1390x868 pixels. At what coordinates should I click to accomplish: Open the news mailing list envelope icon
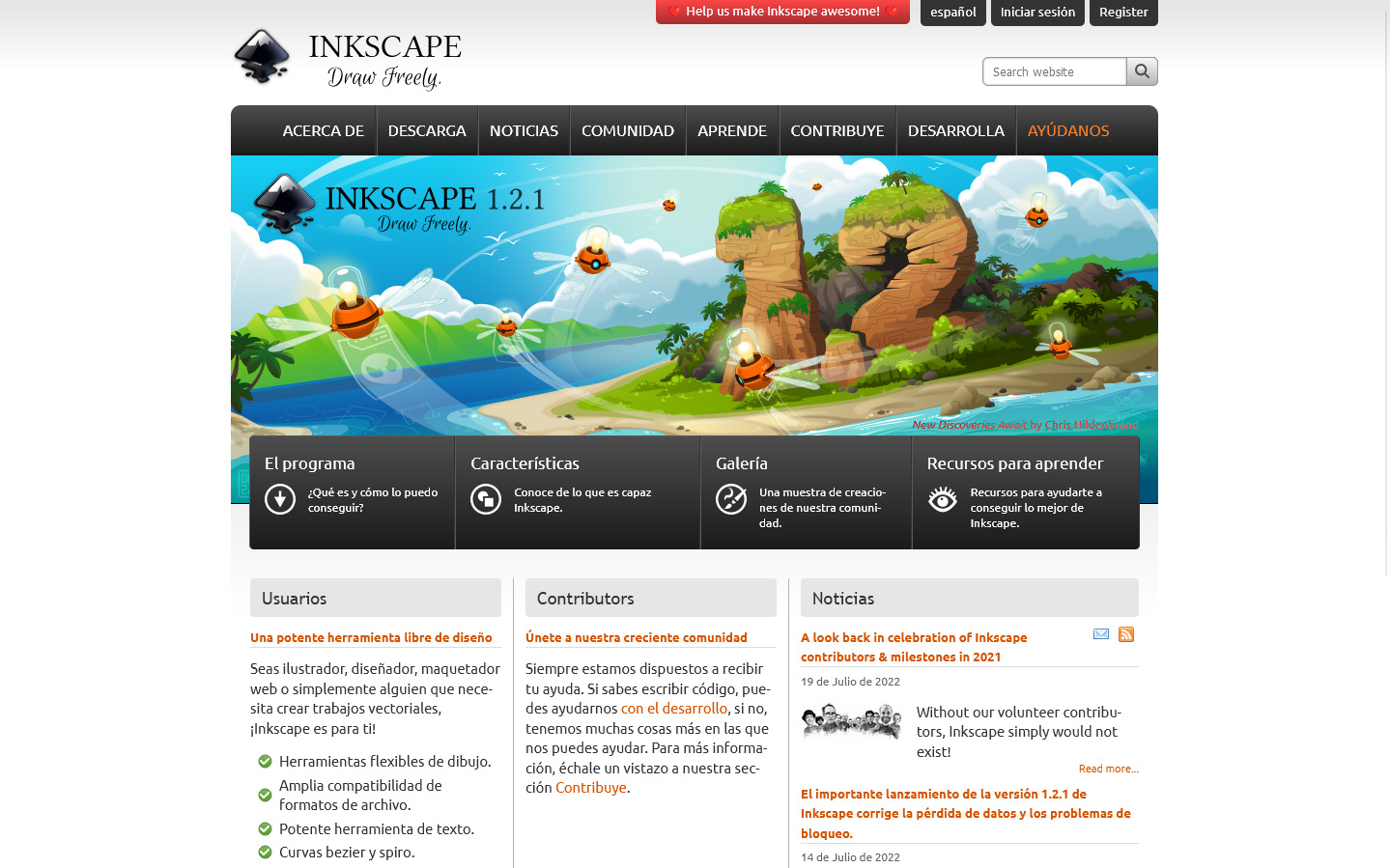click(1100, 634)
